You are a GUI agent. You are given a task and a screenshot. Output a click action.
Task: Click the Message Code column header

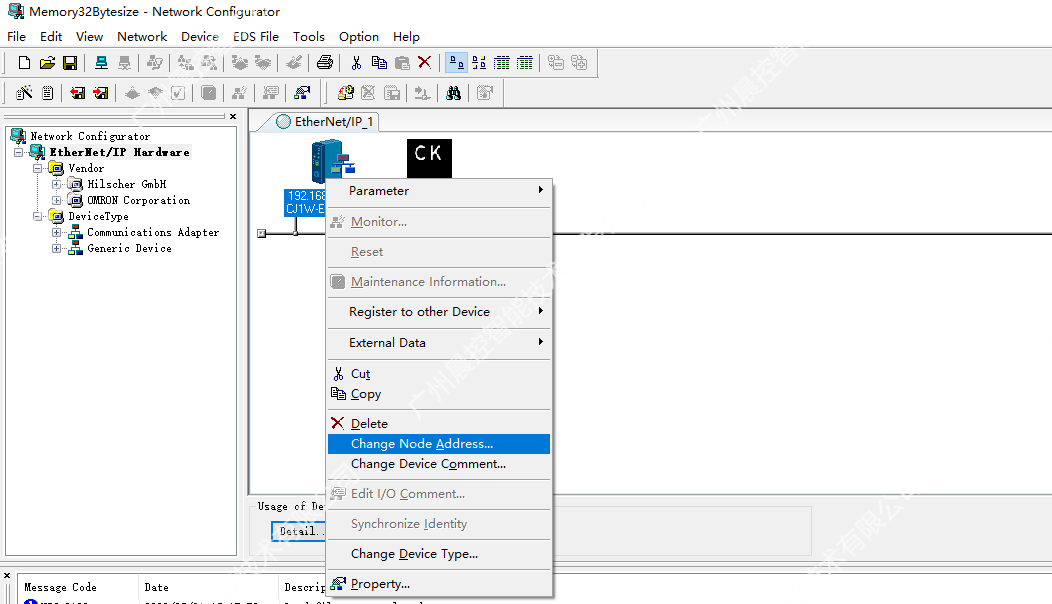[x=77, y=587]
